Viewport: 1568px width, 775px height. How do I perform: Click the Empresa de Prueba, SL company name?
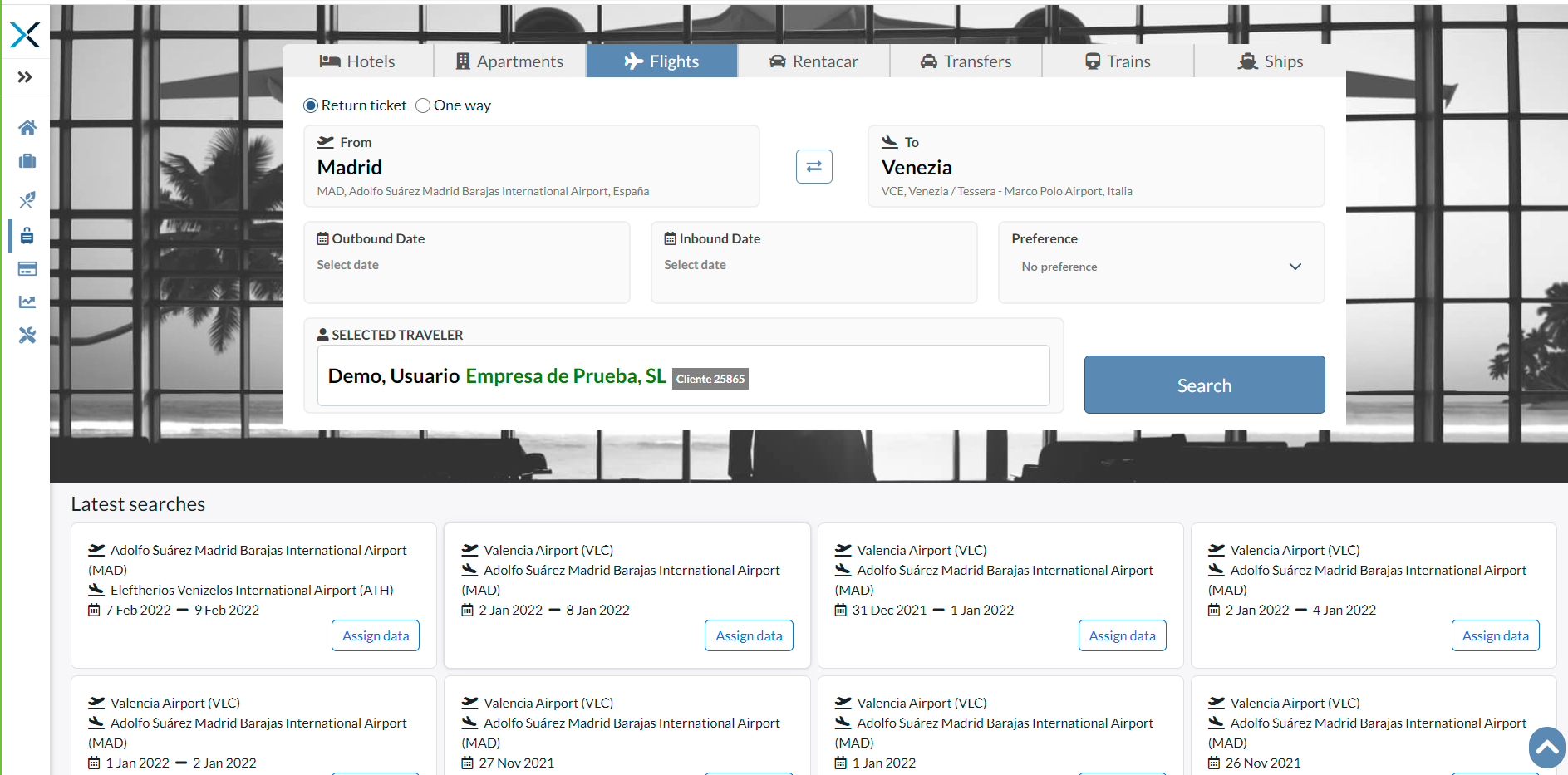coord(566,375)
